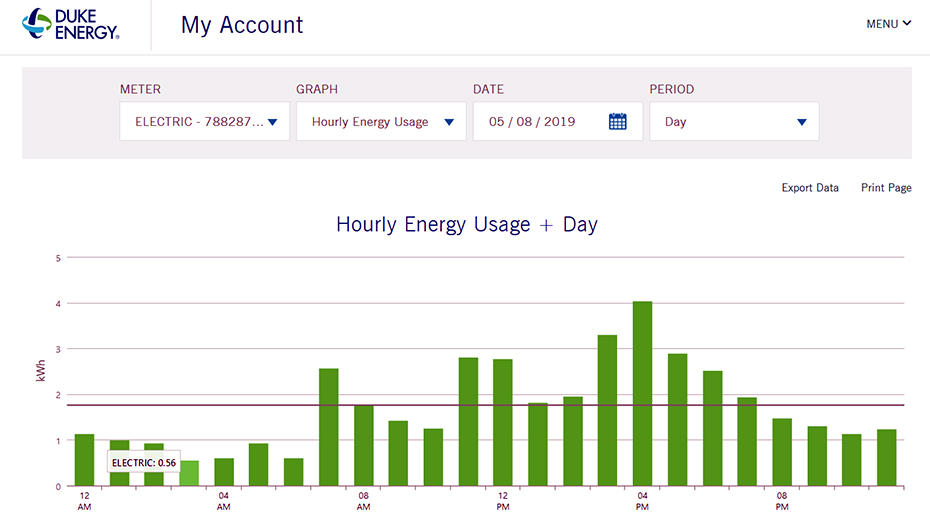The height and width of the screenshot is (518, 930).
Task: Click the 04 AM usage bar
Action: click(x=224, y=472)
